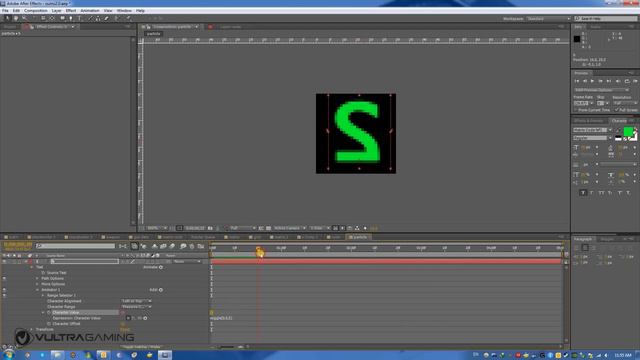This screenshot has width=640, height=360.
Task: Click the Search Help field
Action: coord(606,19)
